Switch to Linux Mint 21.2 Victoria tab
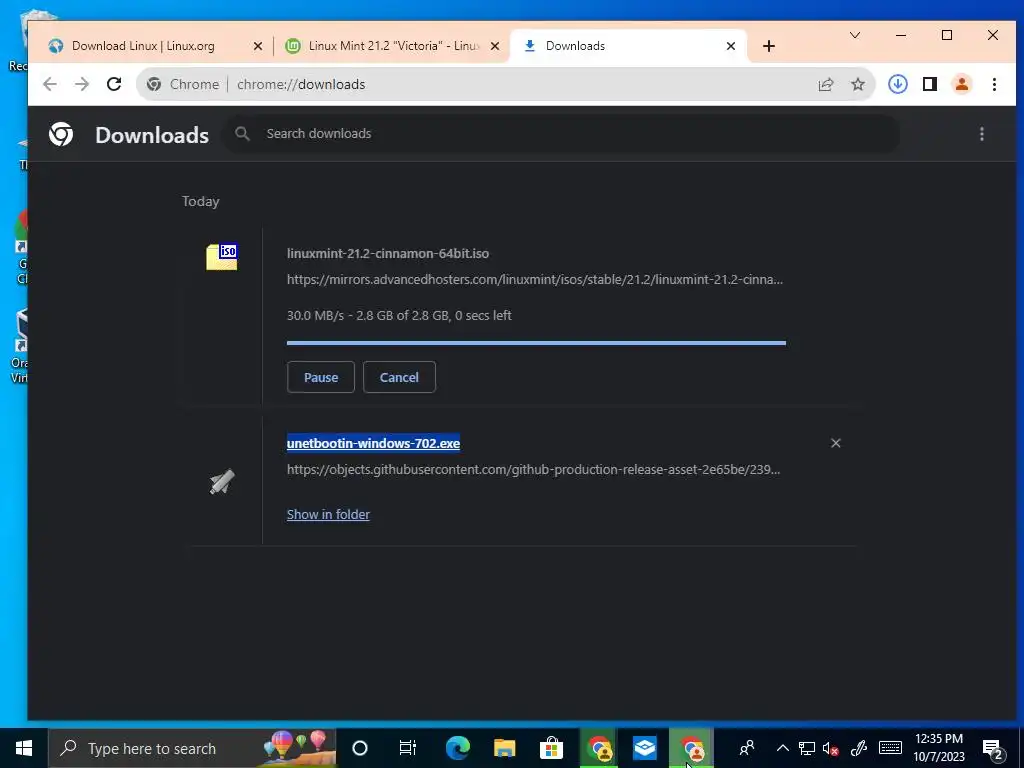This screenshot has height=768, width=1024. [394, 46]
